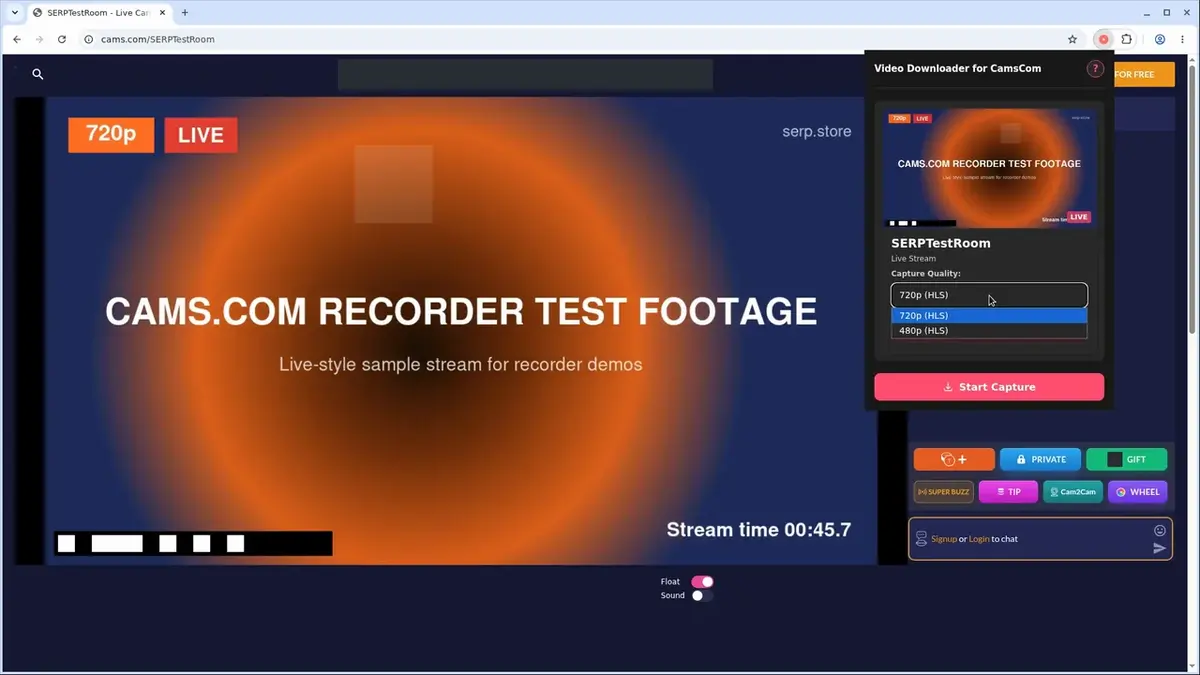The width and height of the screenshot is (1200, 675).
Task: Select the 720p (HLS) option
Action: (x=989, y=315)
